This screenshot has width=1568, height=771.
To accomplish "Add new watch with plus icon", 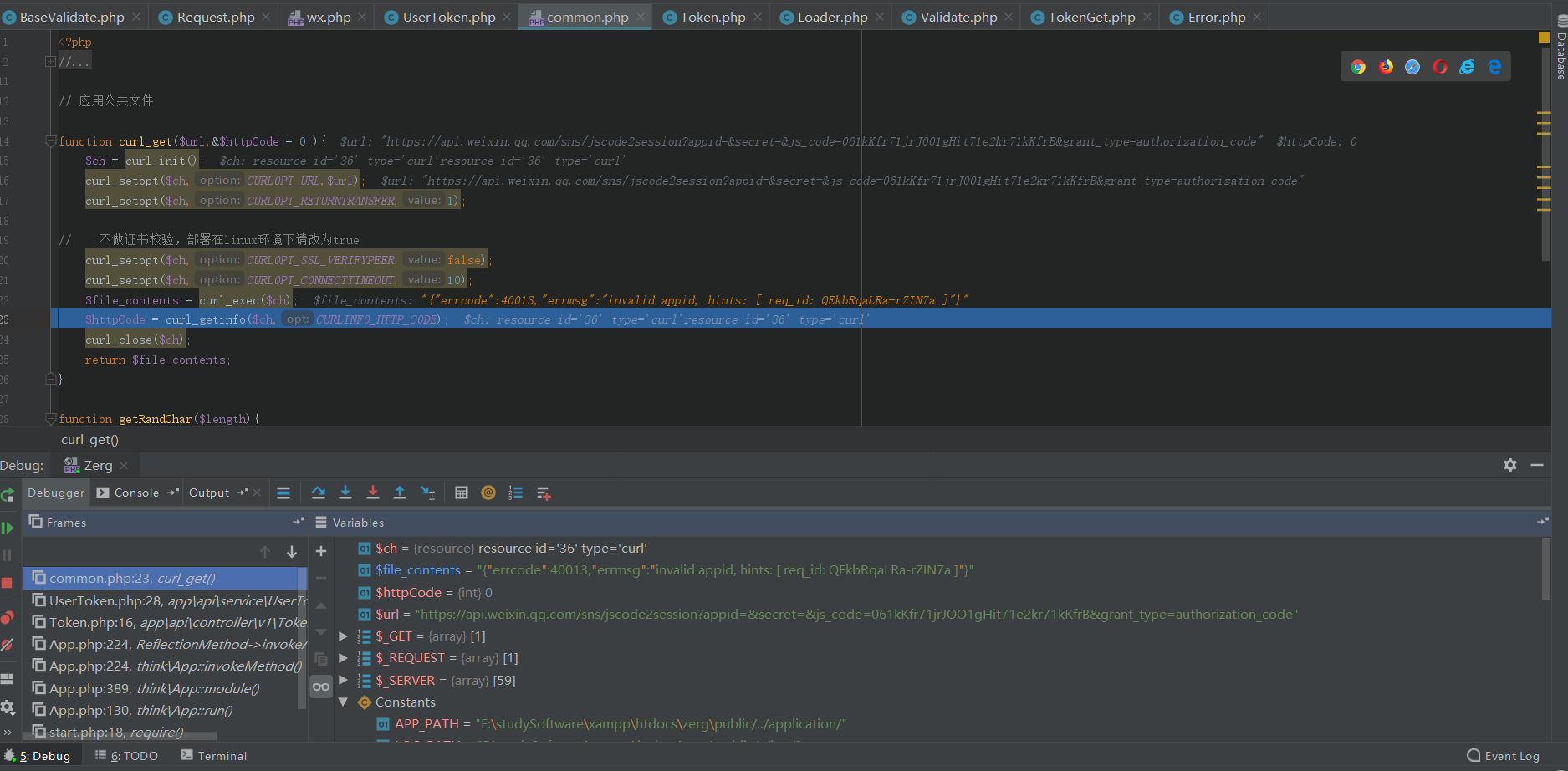I will pos(321,551).
